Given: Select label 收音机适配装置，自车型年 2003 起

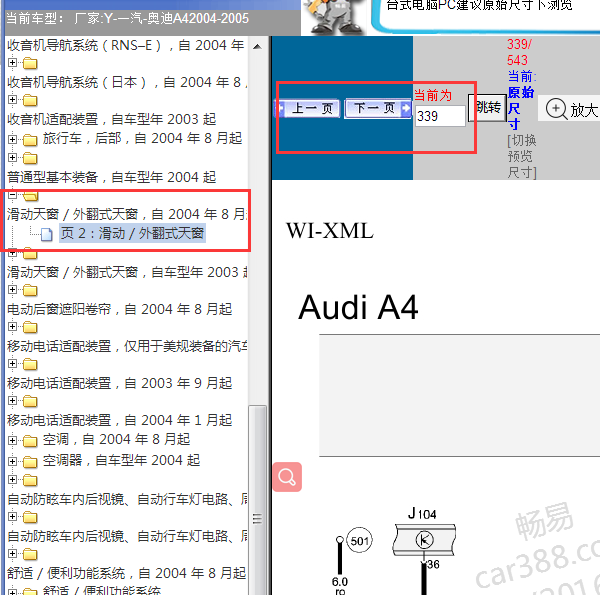Looking at the screenshot, I should (112, 119).
